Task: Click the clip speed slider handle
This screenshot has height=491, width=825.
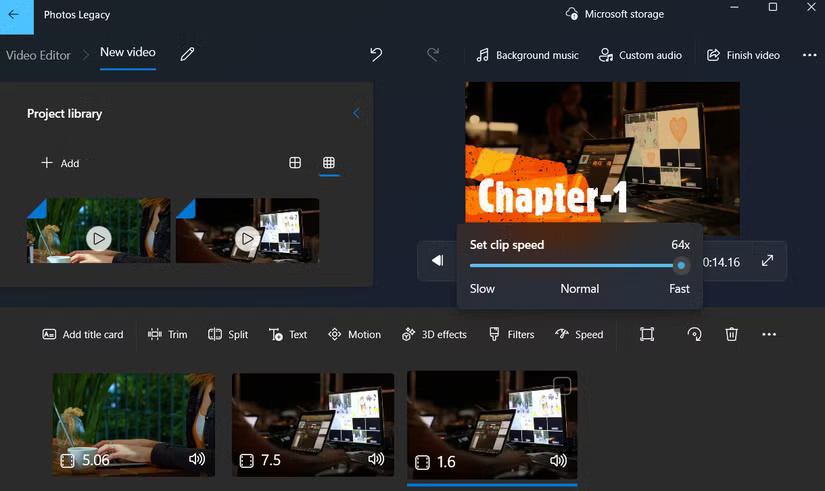Action: click(681, 265)
